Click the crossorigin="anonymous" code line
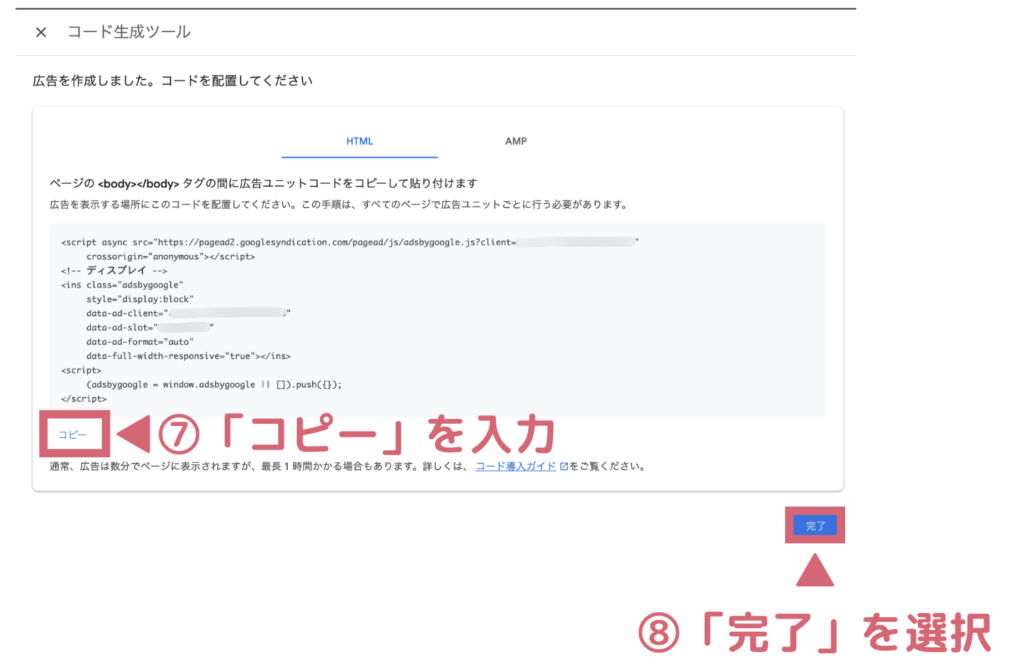This screenshot has height=666, width=1024. (x=170, y=256)
